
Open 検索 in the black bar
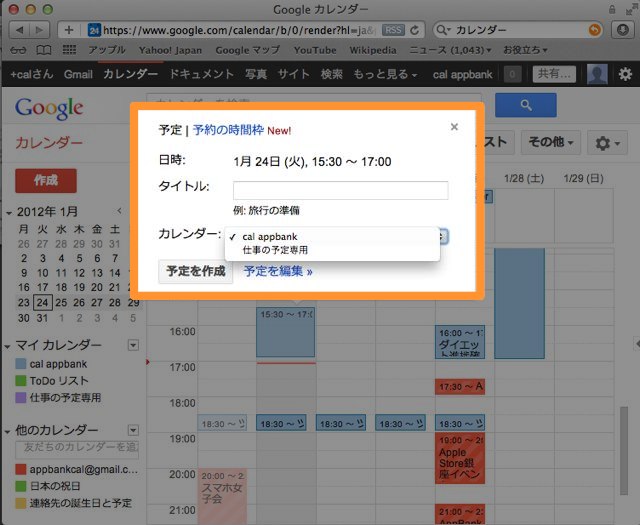331,74
